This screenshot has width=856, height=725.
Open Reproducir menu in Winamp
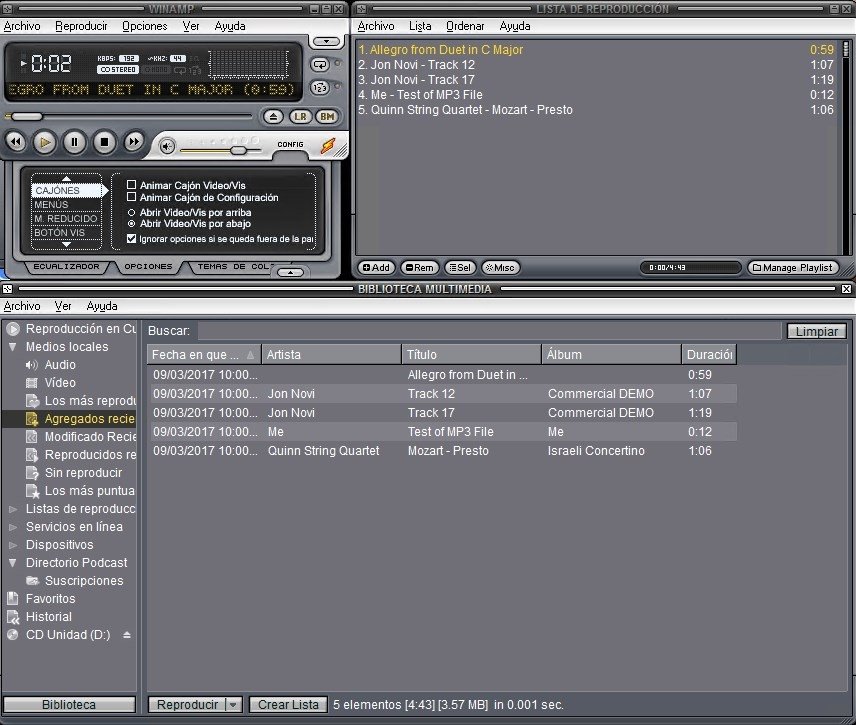pyautogui.click(x=81, y=26)
